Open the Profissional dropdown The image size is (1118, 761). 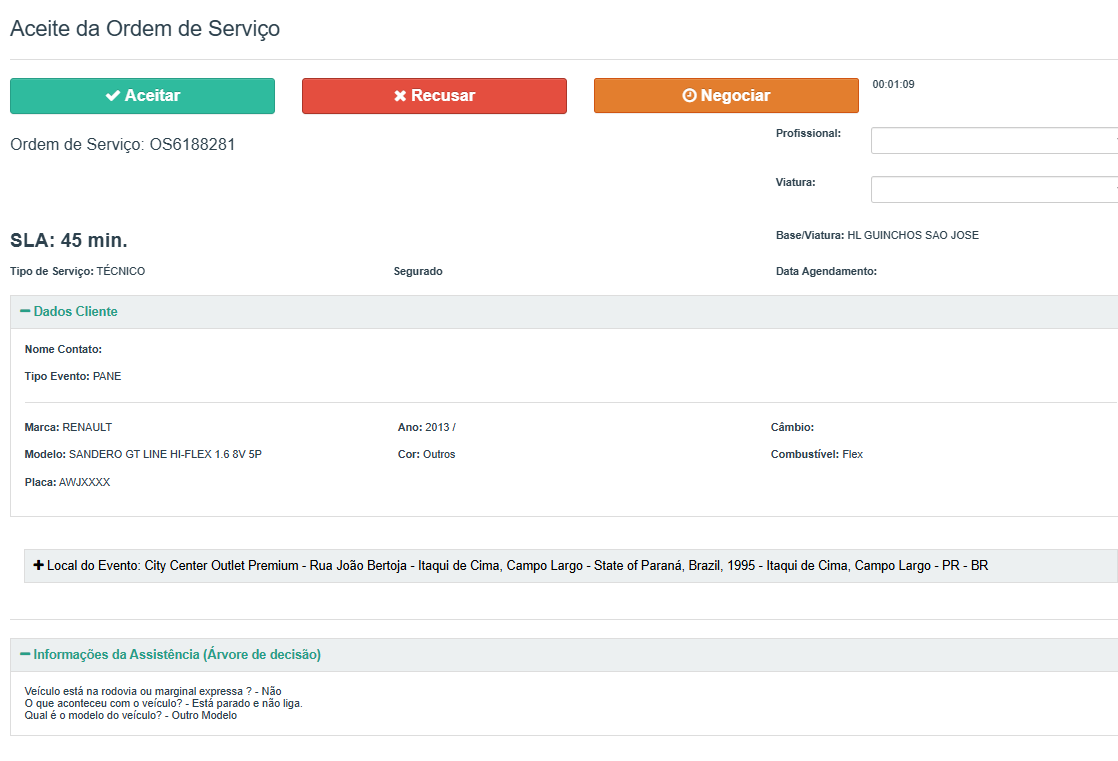[993, 141]
